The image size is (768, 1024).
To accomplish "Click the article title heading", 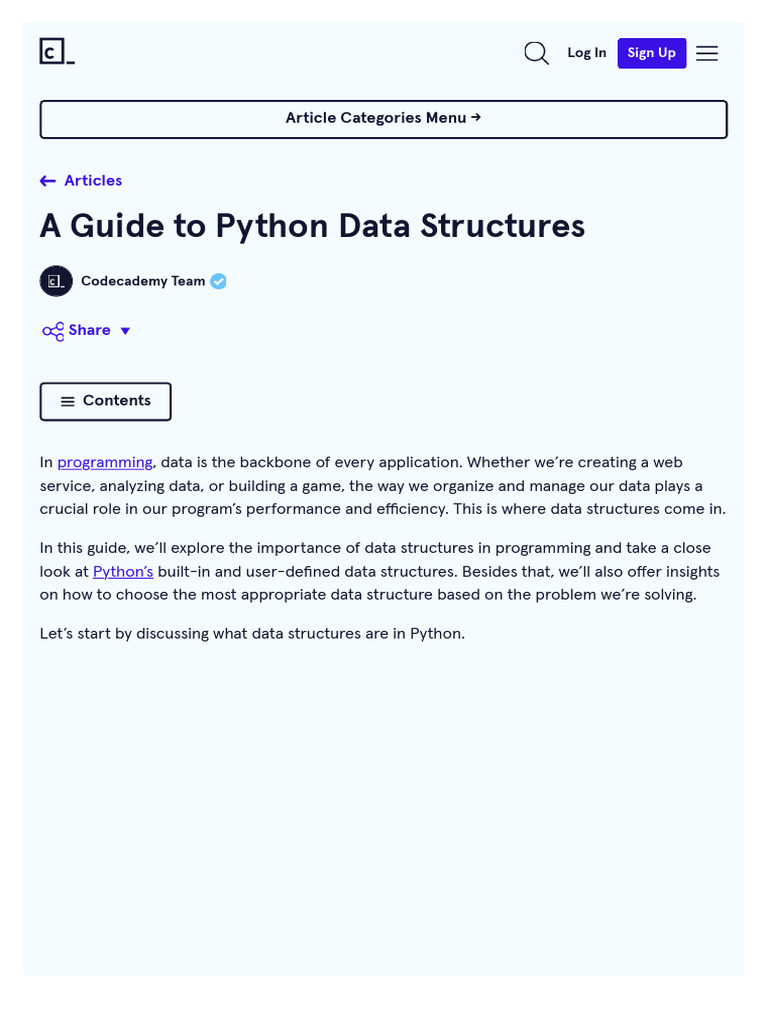I will pos(312,226).
